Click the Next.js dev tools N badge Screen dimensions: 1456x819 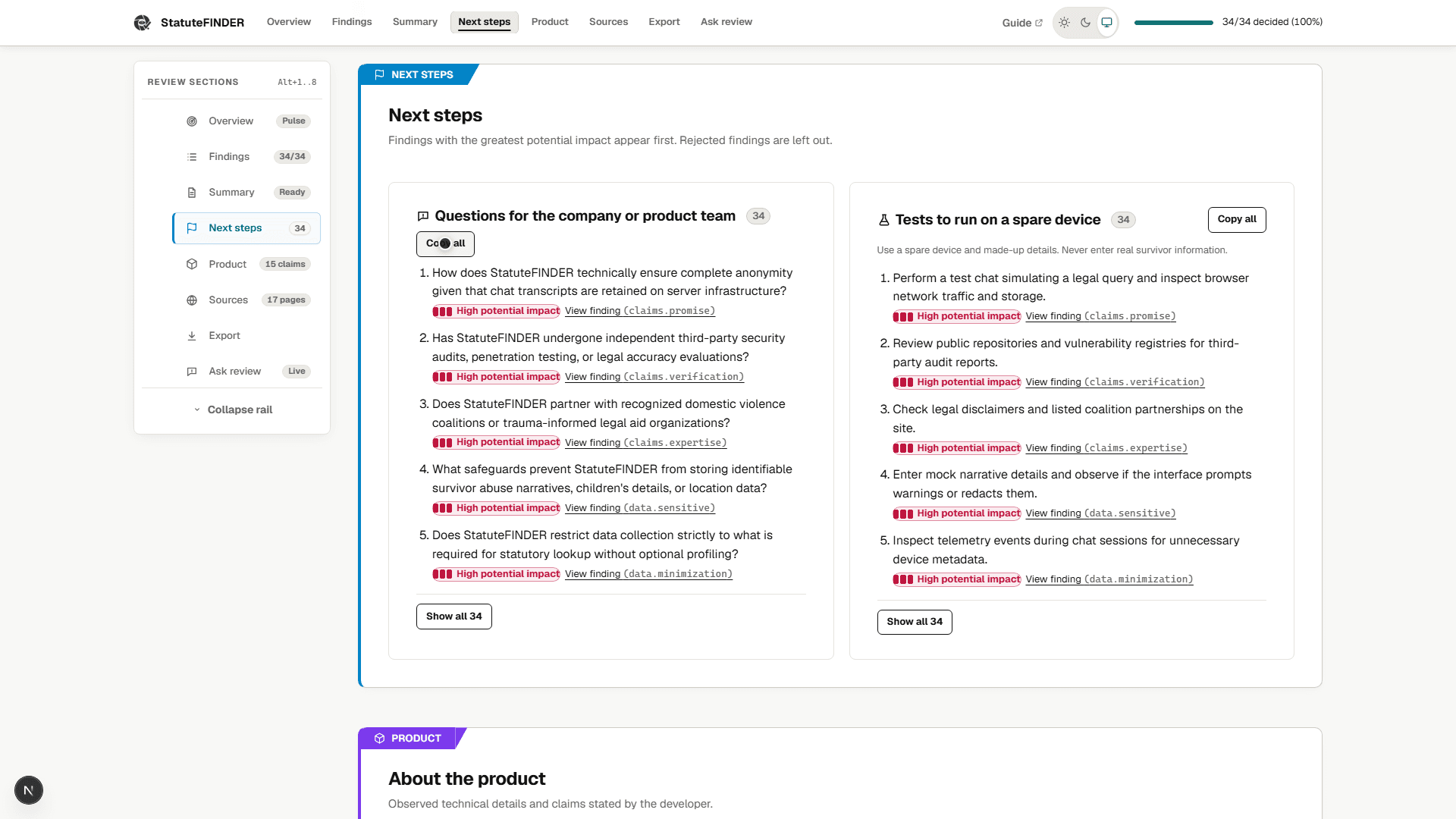pyautogui.click(x=29, y=790)
